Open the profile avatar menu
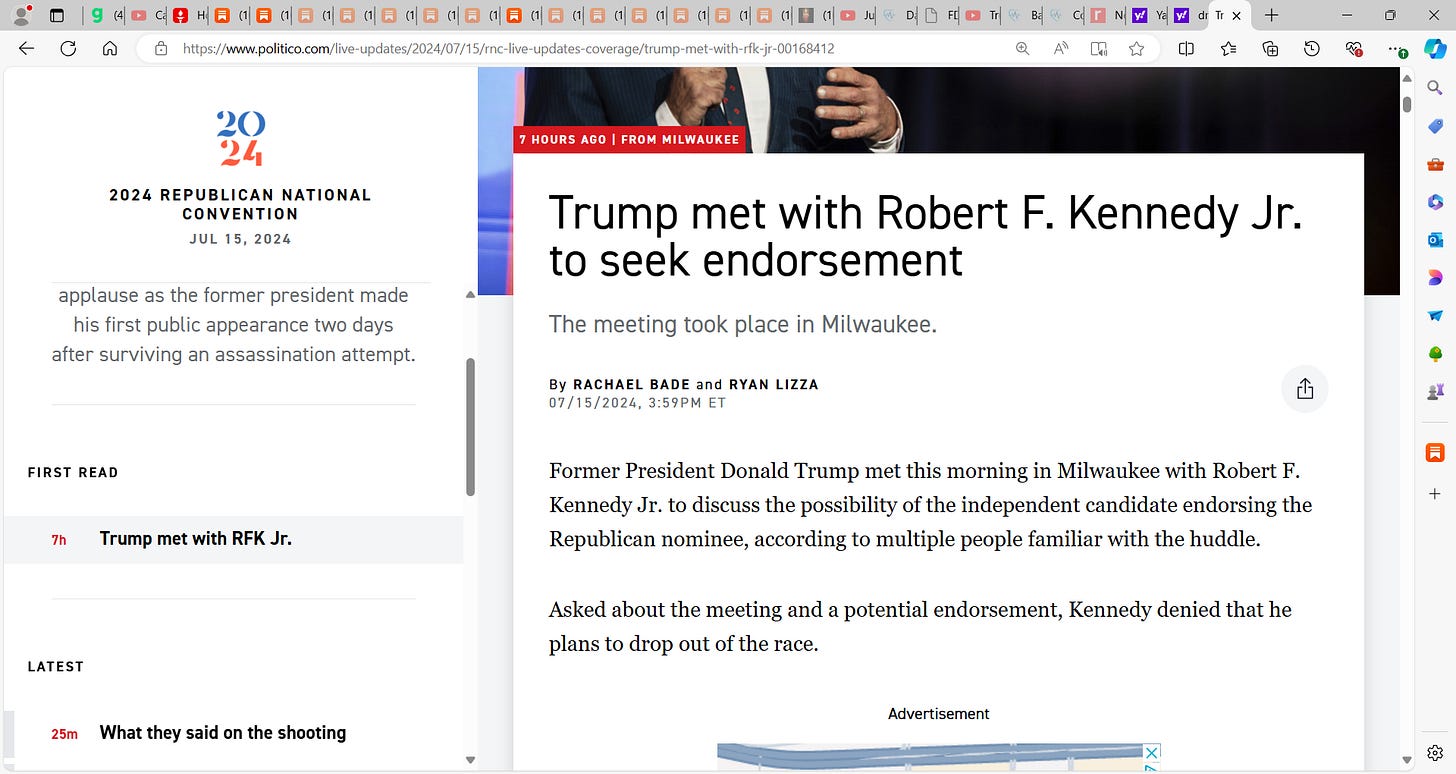This screenshot has height=774, width=1456. 20,15
